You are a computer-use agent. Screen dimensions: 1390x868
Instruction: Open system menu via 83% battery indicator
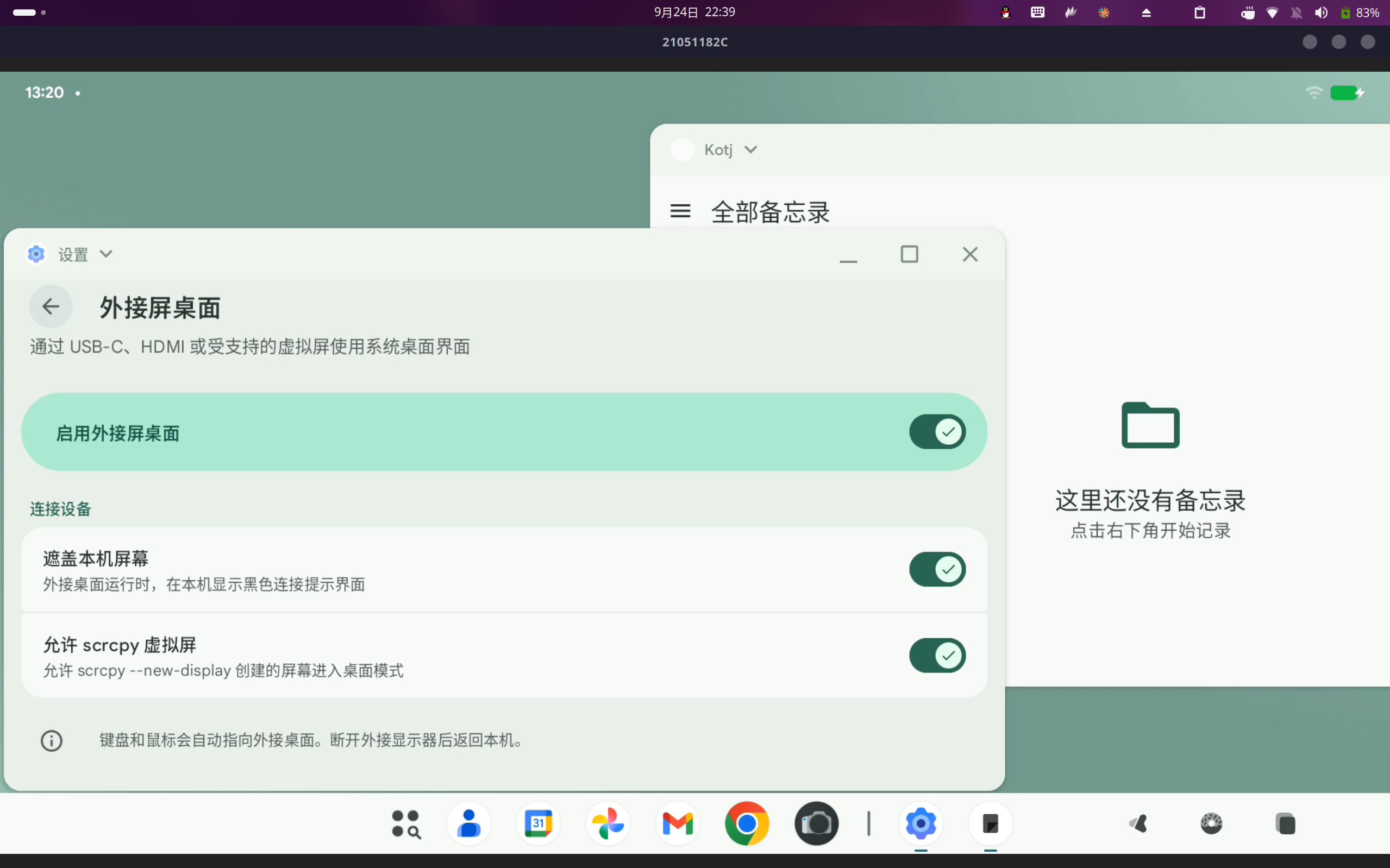(x=1360, y=12)
